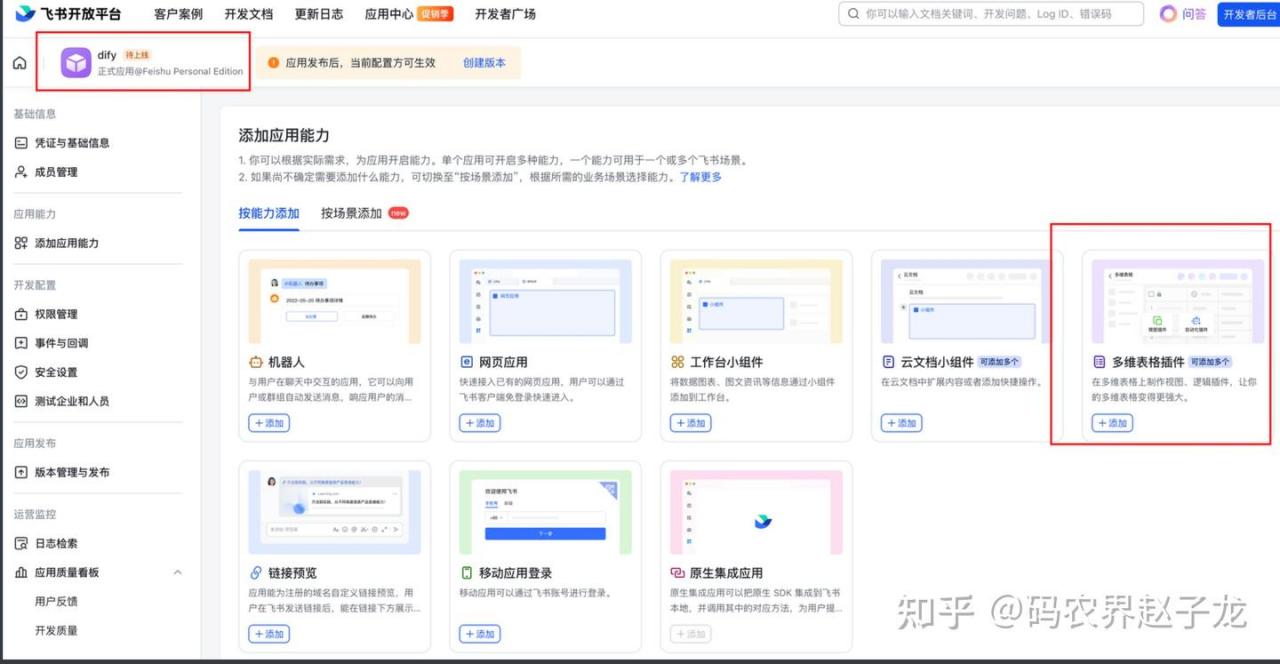Click the 事件与回调 icon in sidebar

21,343
